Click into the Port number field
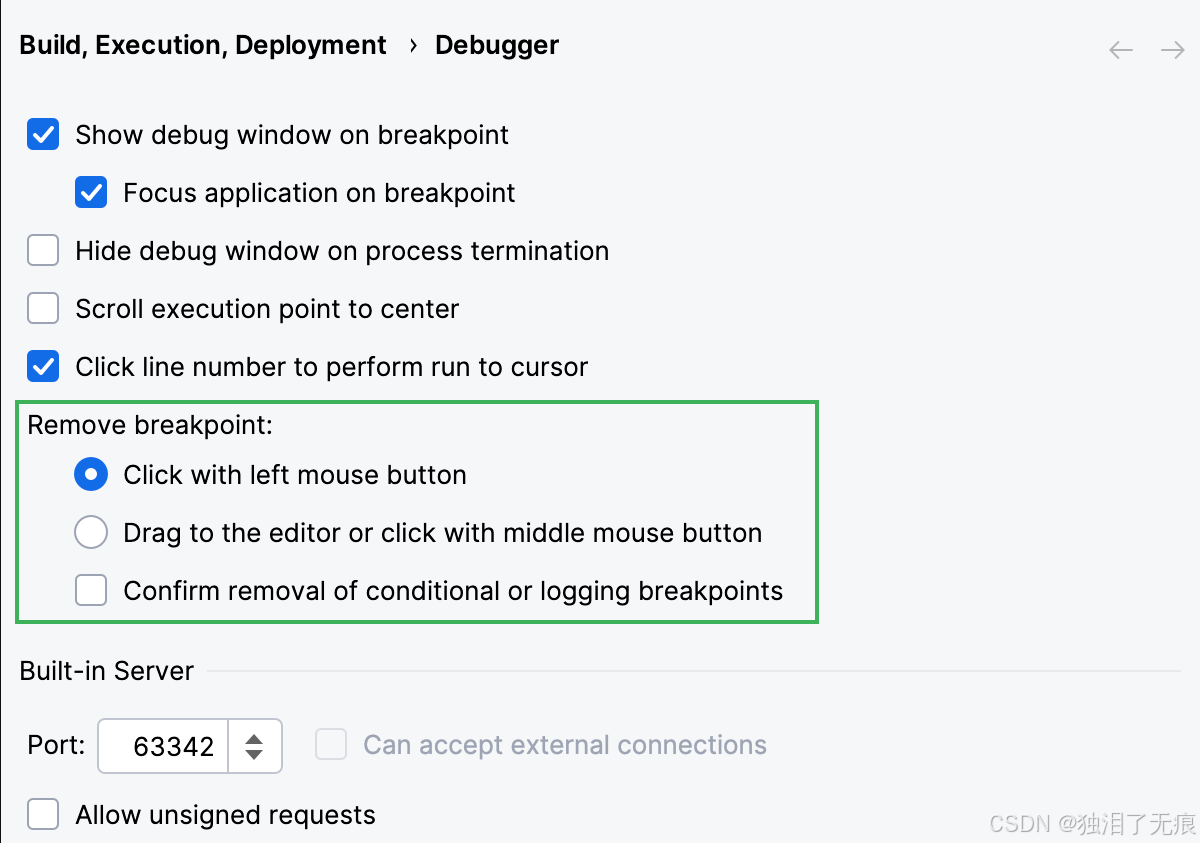This screenshot has height=843, width=1200. pyautogui.click(x=164, y=746)
